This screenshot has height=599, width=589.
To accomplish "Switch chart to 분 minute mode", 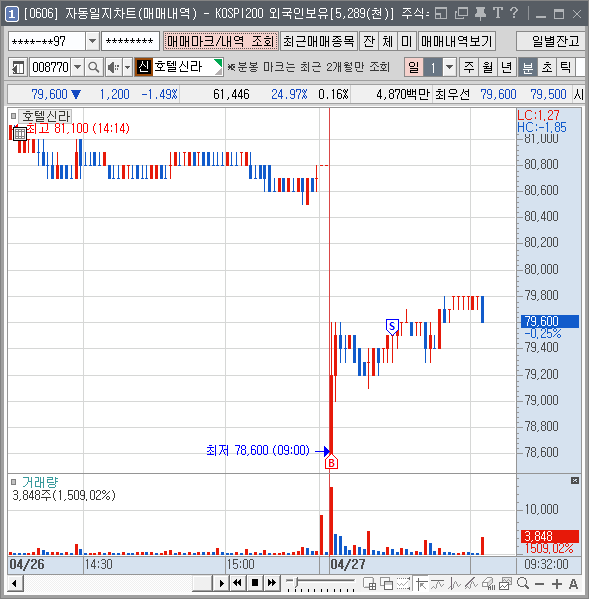I will (528, 68).
